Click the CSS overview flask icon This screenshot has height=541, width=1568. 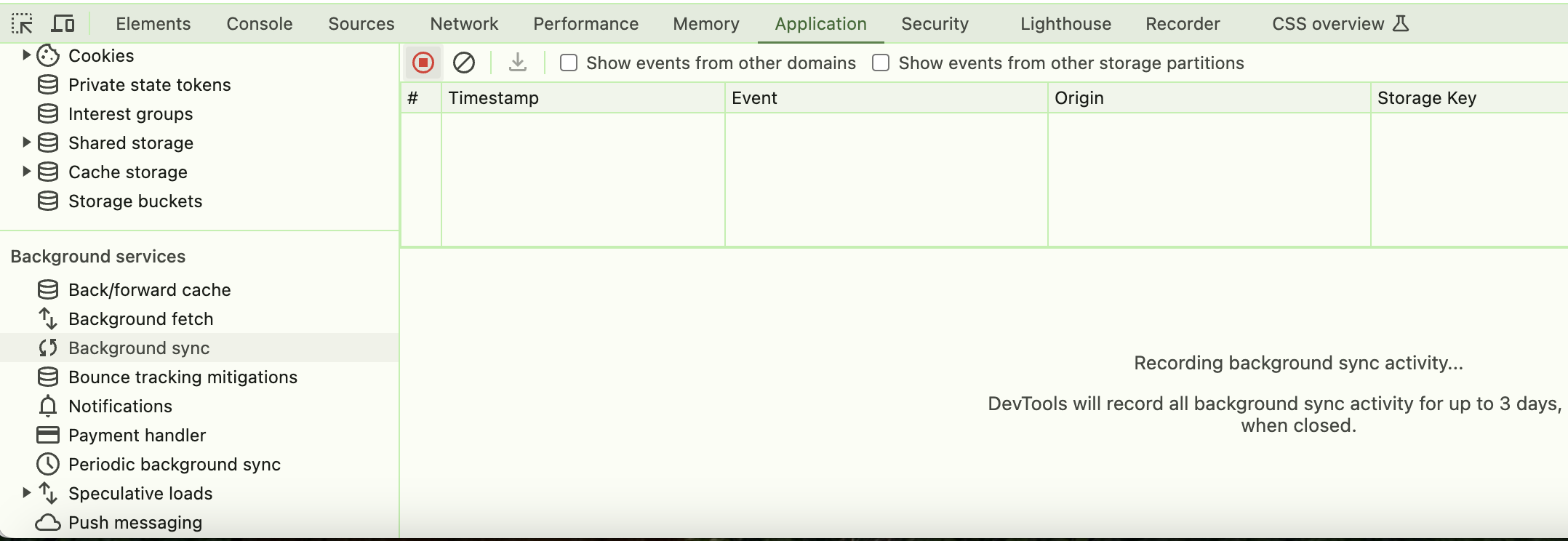(x=1401, y=23)
